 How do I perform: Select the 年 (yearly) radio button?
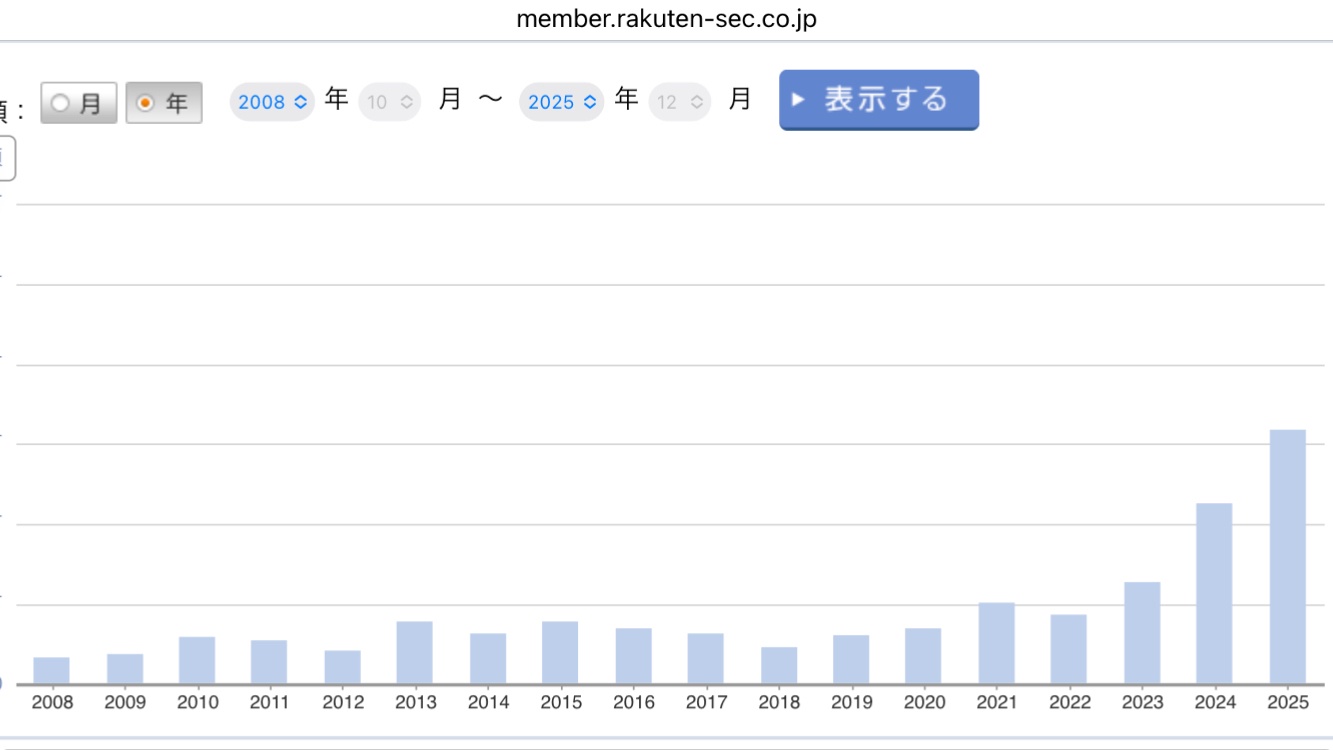[146, 103]
